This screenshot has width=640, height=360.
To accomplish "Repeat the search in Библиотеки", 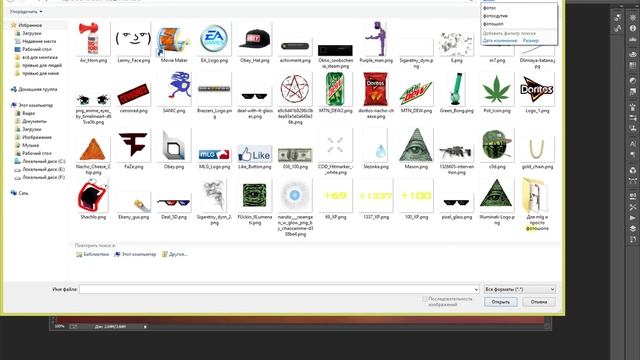I will [x=93, y=254].
